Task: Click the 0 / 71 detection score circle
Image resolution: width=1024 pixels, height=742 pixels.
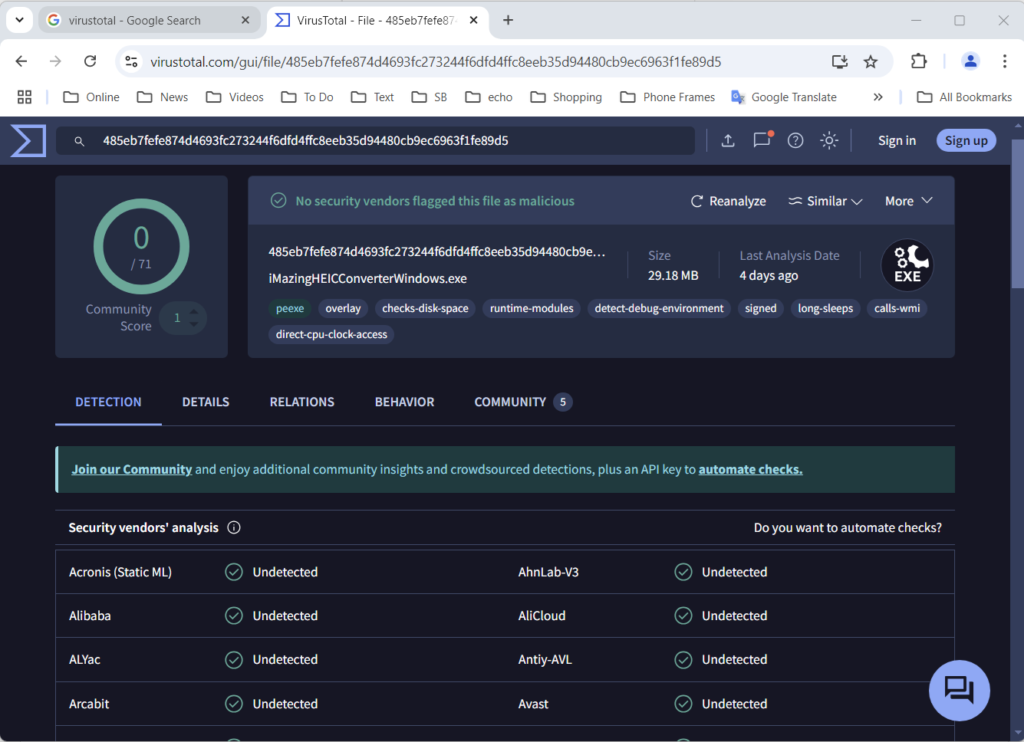Action: click(141, 247)
